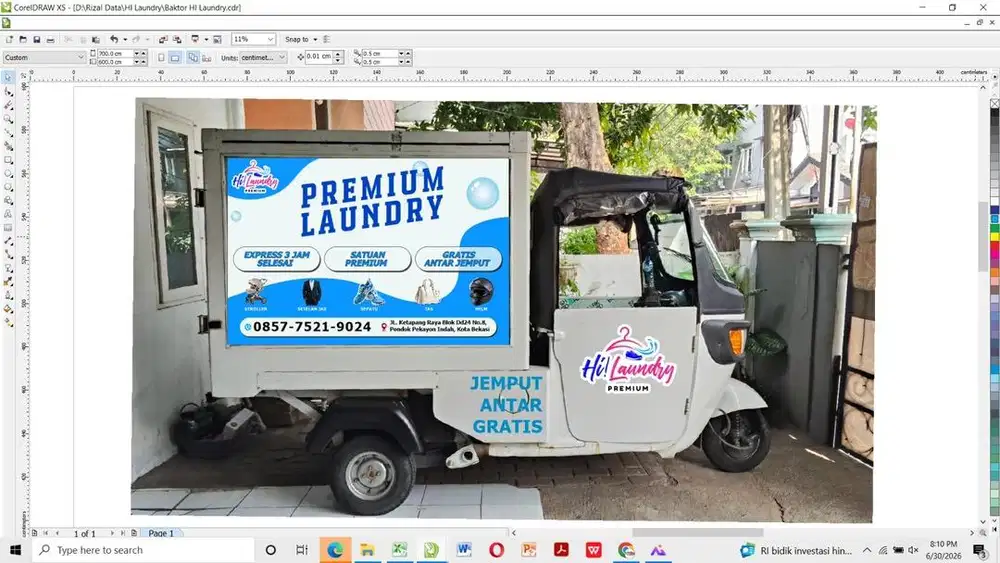The height and width of the screenshot is (563, 1000).
Task: Select the Fill tool
Action: click(8, 309)
